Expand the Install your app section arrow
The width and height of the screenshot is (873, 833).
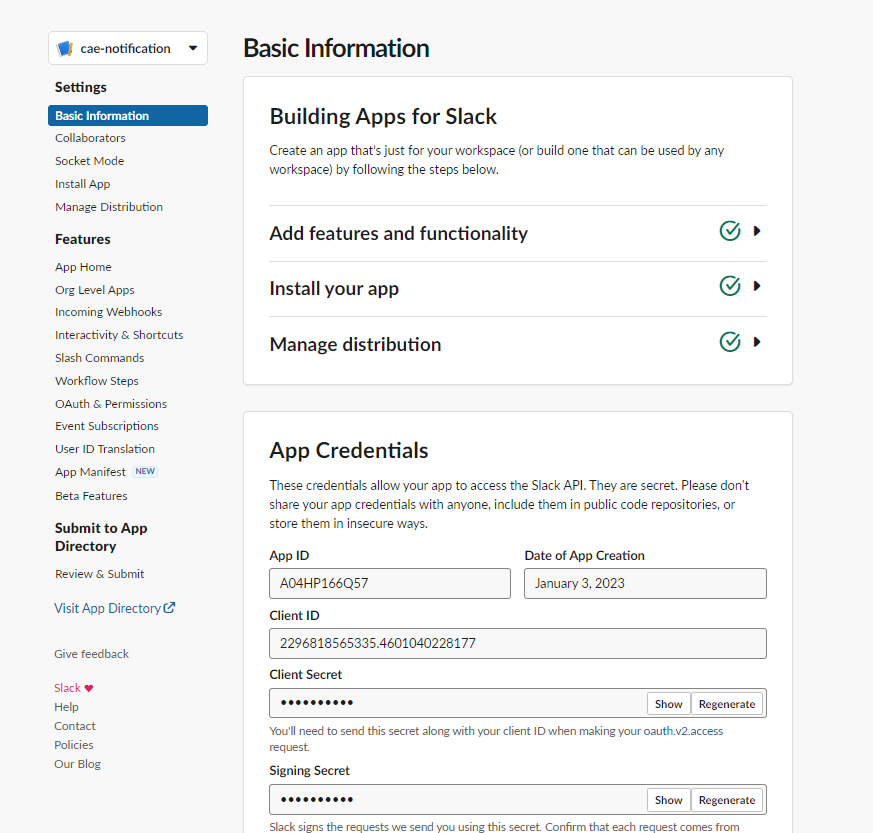tap(757, 286)
